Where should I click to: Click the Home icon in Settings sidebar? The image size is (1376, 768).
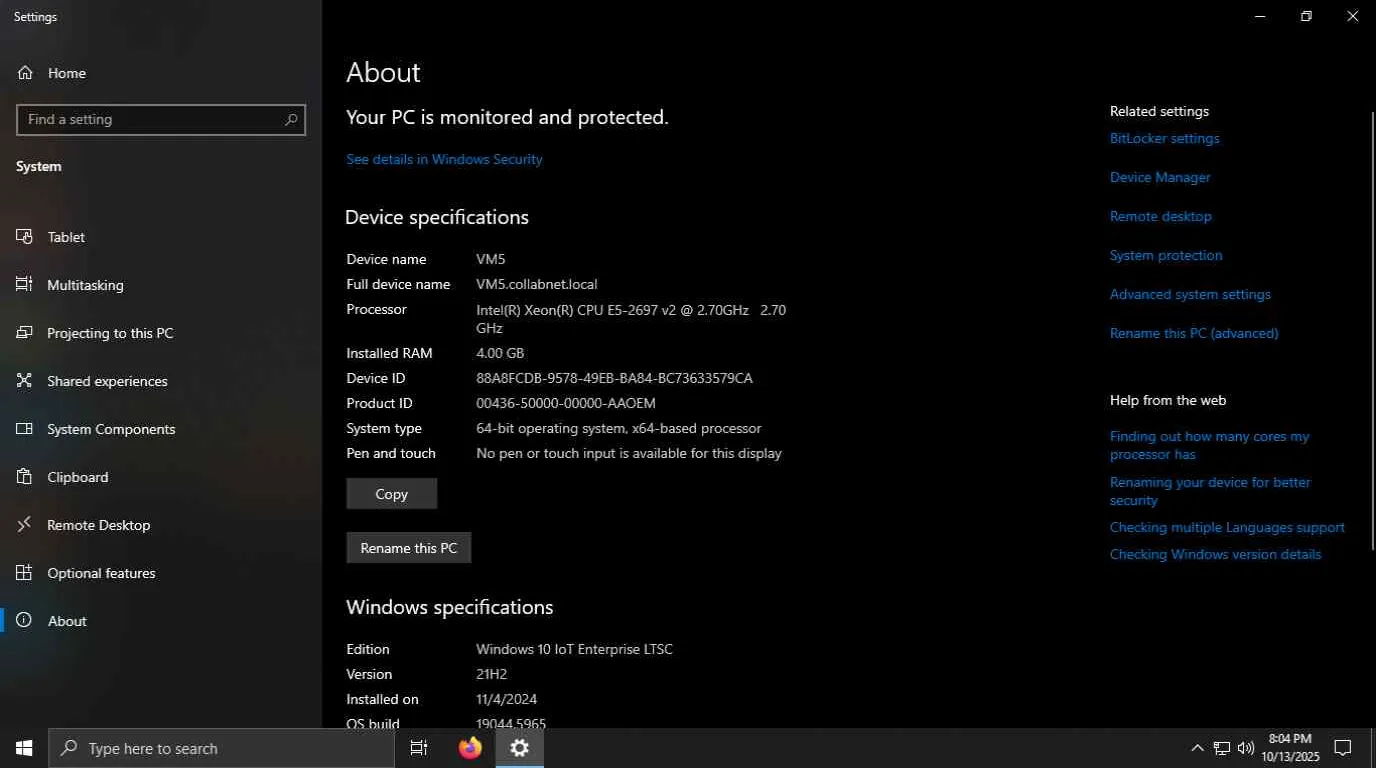pyautogui.click(x=25, y=73)
